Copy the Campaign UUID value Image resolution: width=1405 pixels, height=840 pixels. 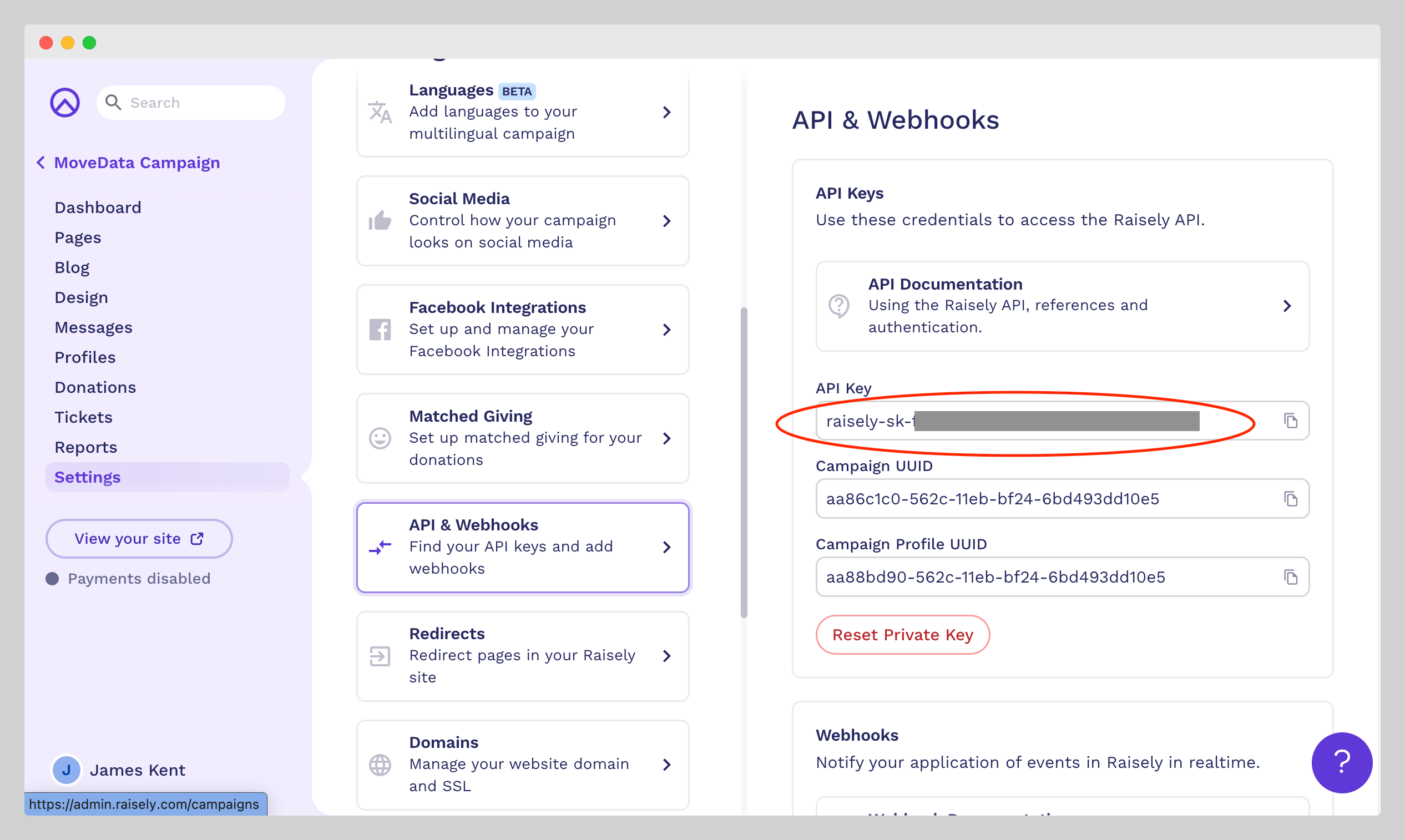[1291, 499]
